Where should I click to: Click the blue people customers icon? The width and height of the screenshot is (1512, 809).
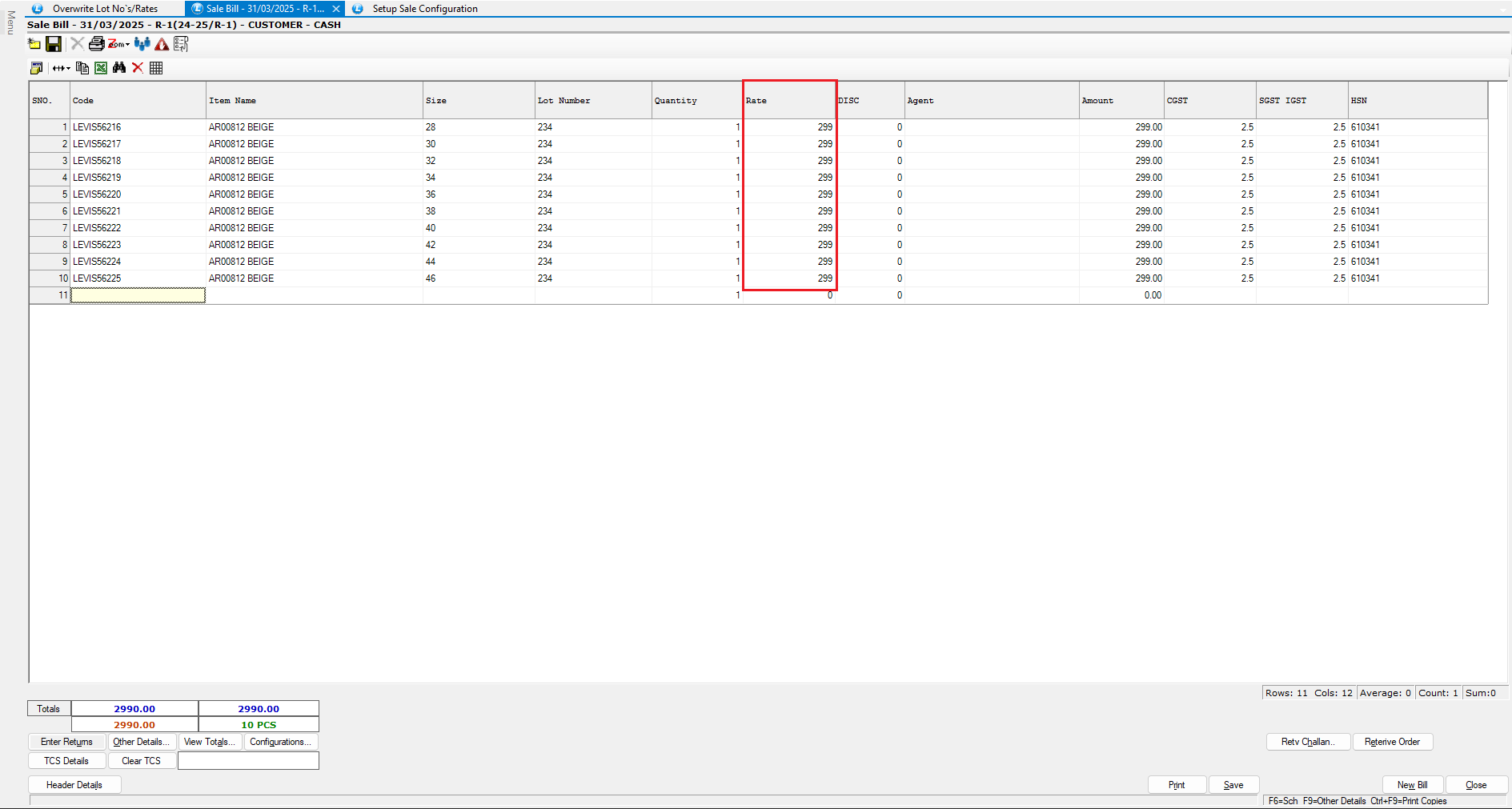(142, 44)
